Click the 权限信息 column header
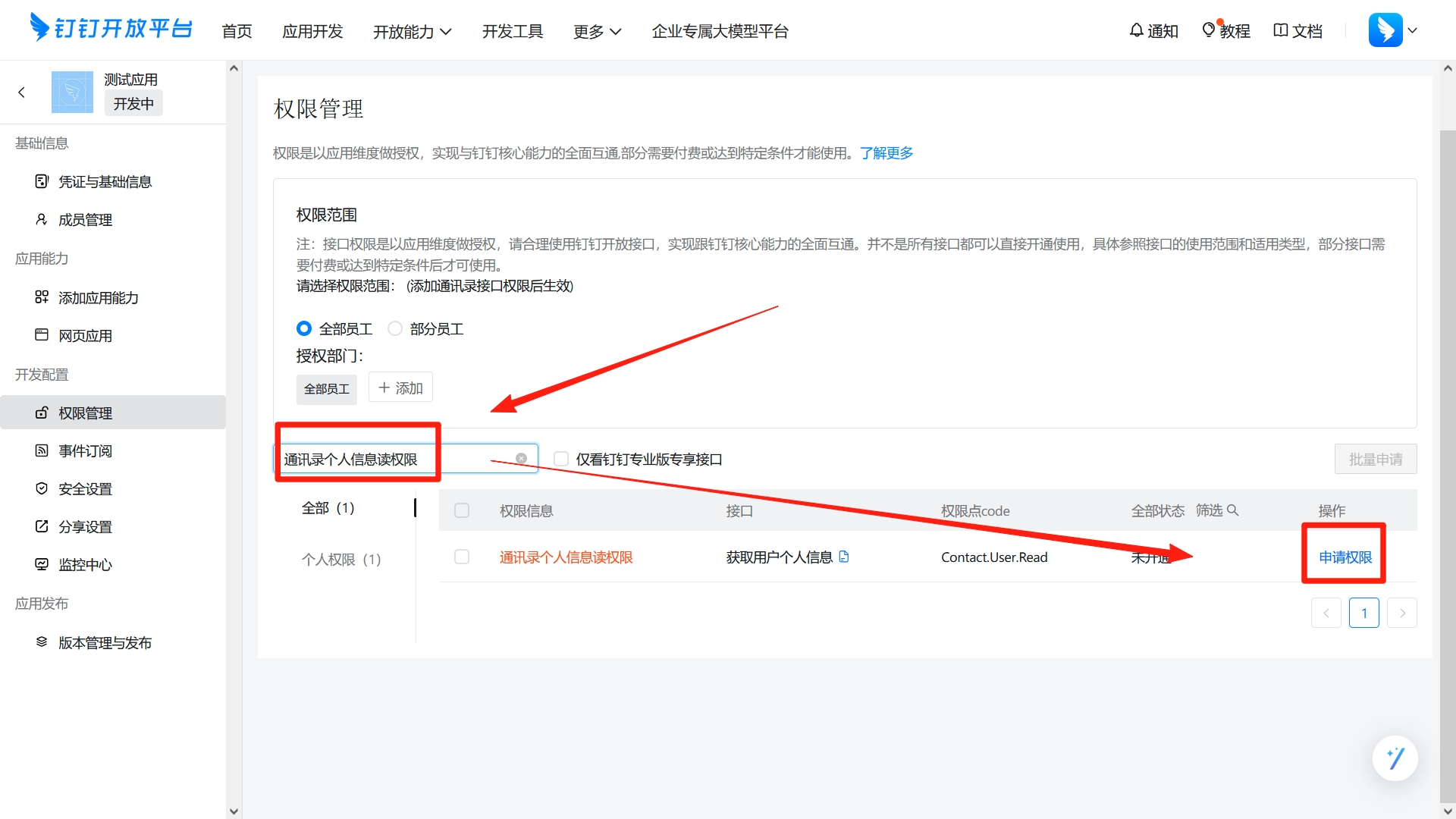The image size is (1456, 819). tap(526, 511)
